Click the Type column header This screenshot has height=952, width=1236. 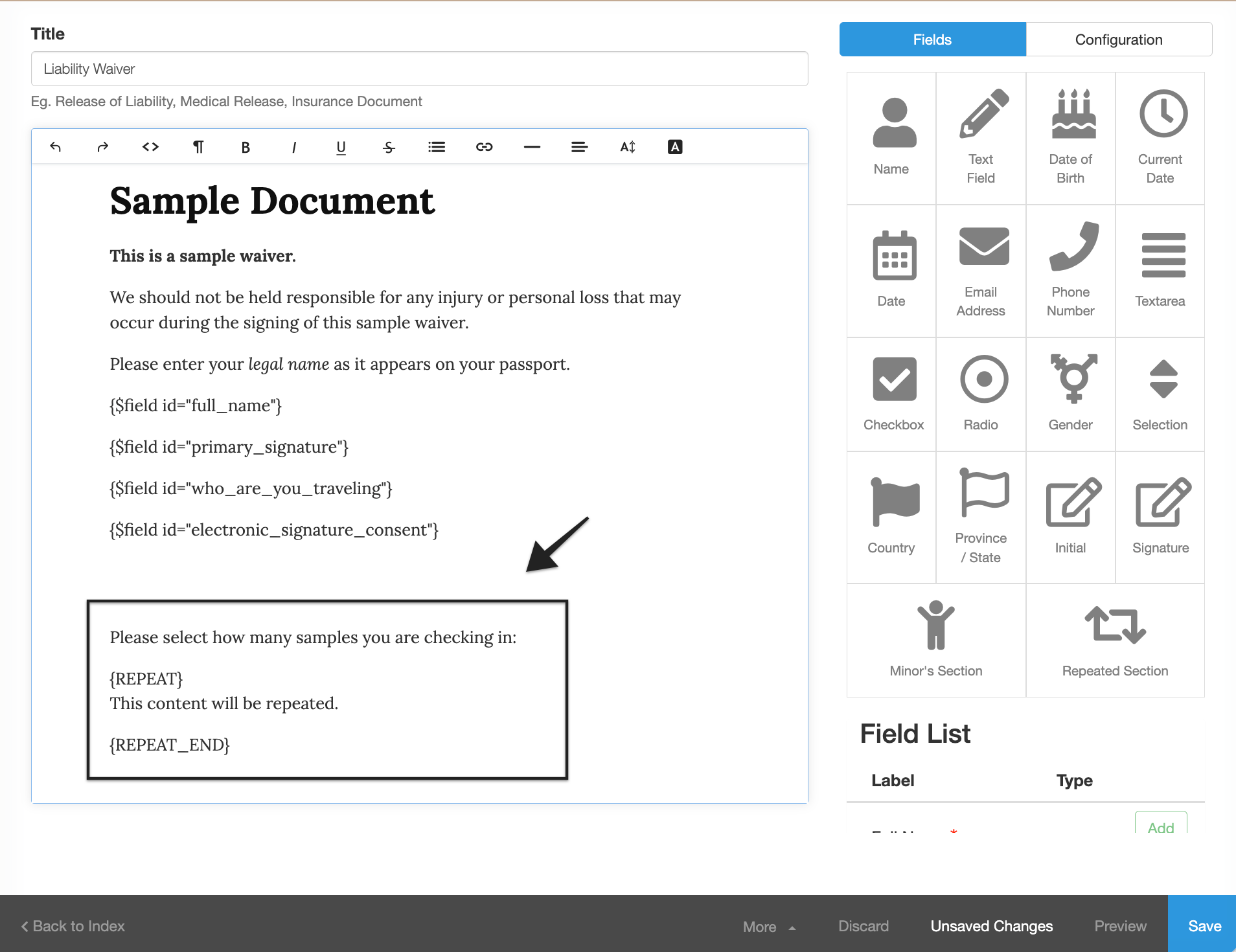coord(1074,780)
